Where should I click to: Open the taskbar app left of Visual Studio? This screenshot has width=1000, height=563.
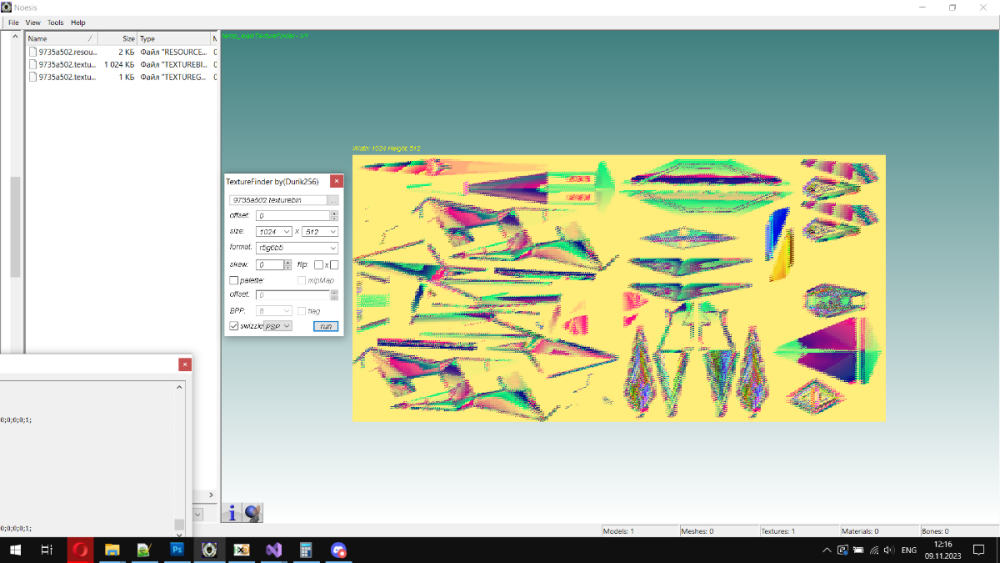pos(242,550)
